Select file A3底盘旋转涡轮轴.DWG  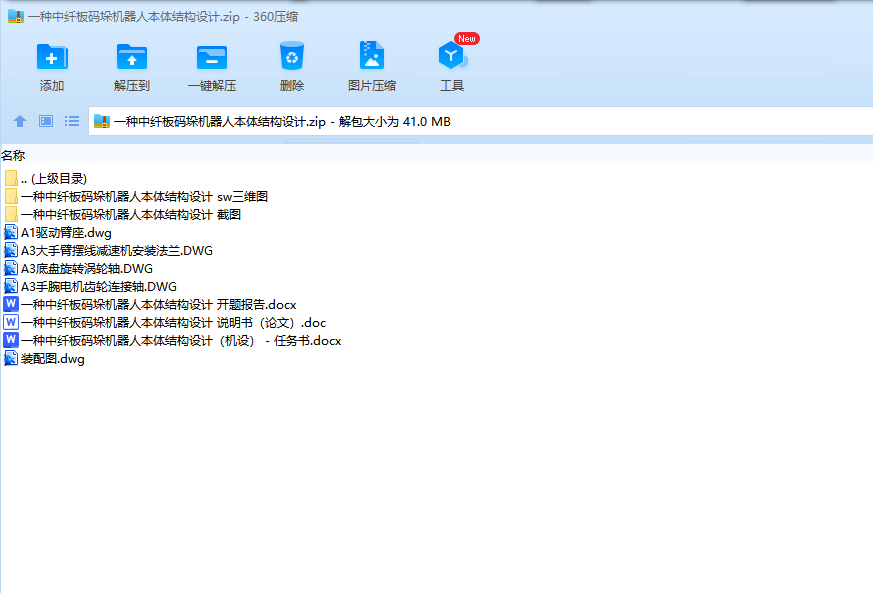(79, 268)
